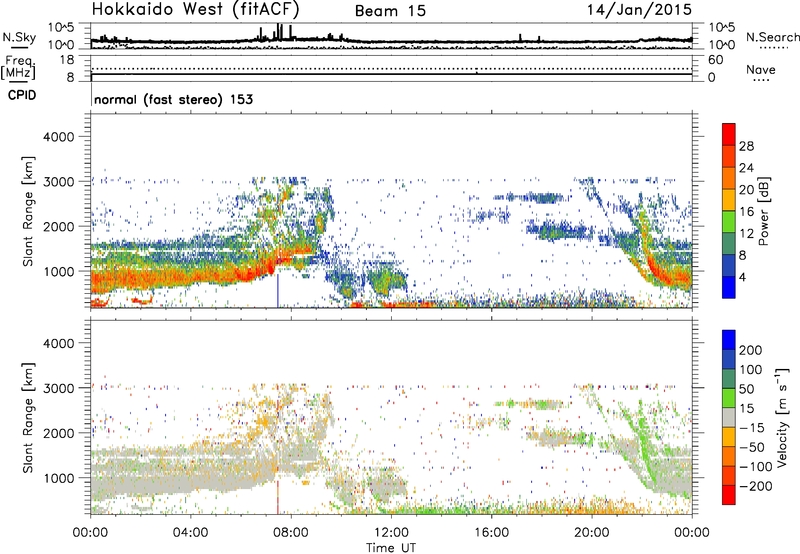Image resolution: width=800 pixels, height=554 pixels.
Task: Pick the red top segment of power colorbar
Action: (729, 134)
